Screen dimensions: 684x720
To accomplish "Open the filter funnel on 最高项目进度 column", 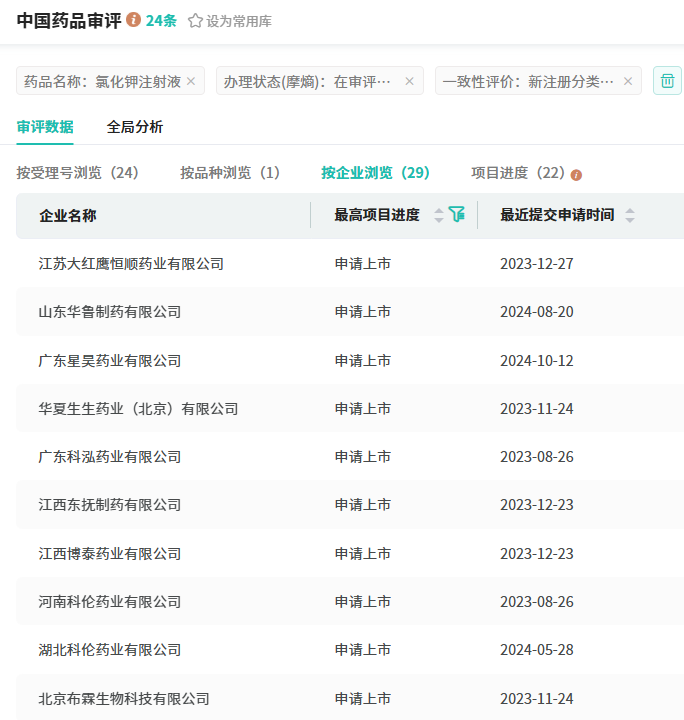I will (457, 214).
